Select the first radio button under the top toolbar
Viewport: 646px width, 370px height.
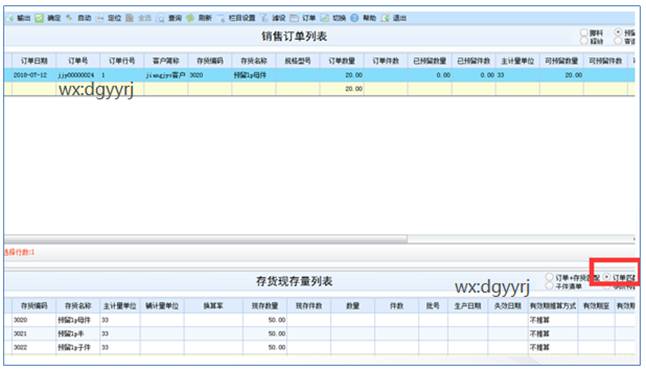(x=584, y=33)
